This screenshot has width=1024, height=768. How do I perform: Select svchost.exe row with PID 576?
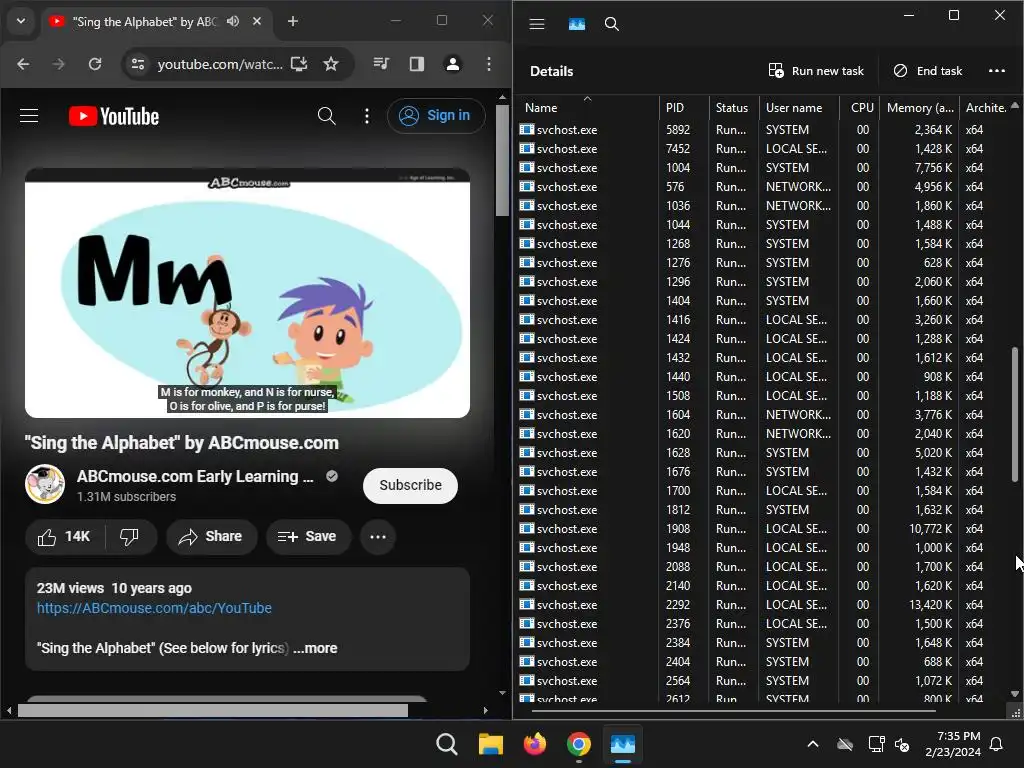pos(764,187)
